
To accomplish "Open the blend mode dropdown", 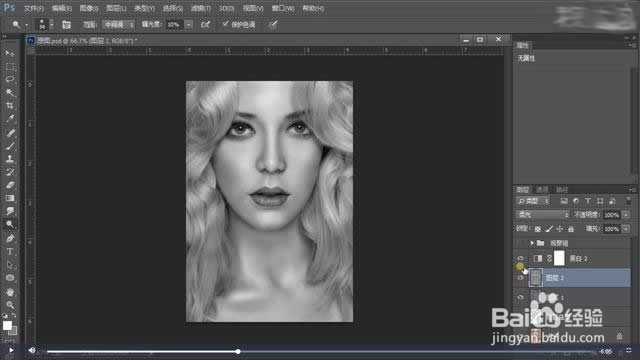I will tap(543, 215).
